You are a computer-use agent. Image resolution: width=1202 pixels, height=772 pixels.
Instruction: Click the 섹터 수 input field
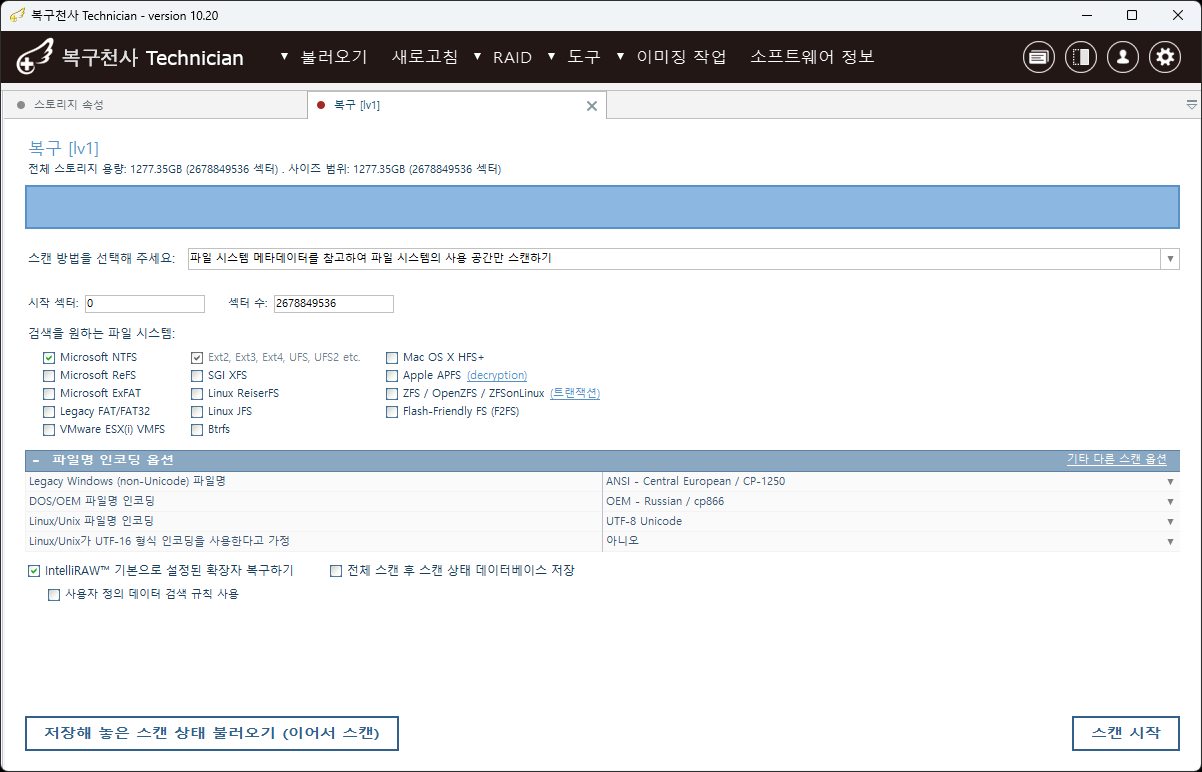[334, 303]
